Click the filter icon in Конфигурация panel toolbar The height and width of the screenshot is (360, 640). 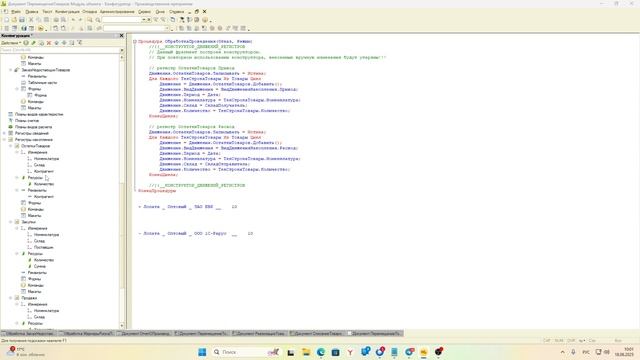click(x=80, y=42)
